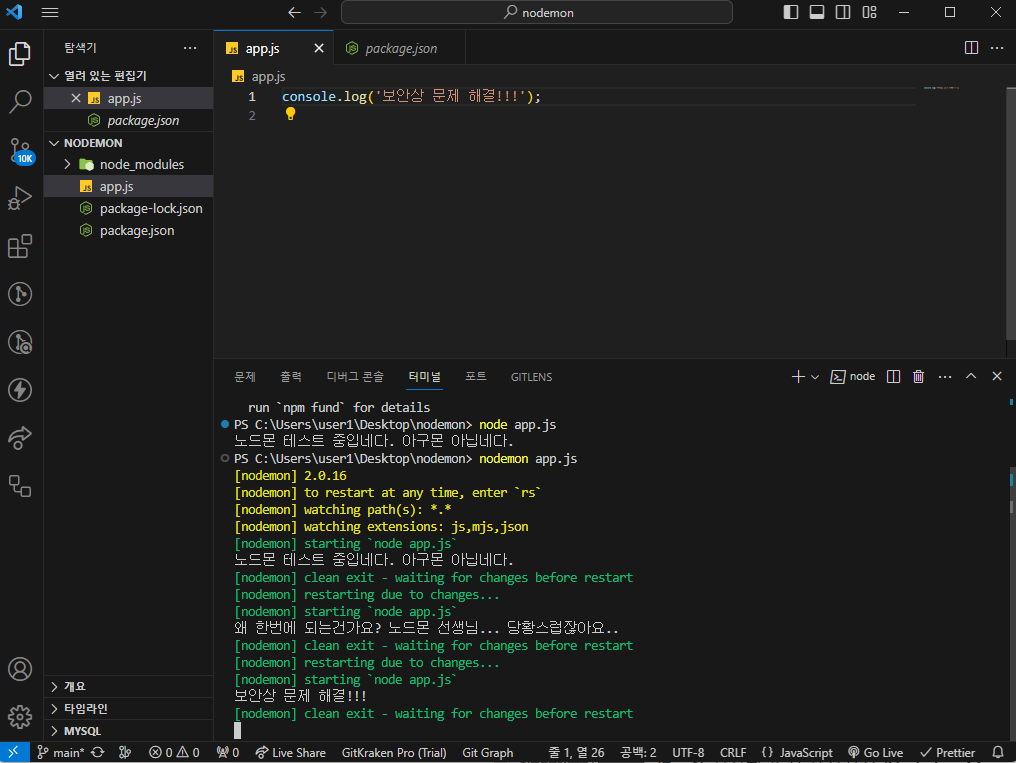Switch to the 문제 panel tab
This screenshot has height=763, width=1016.
coord(245,377)
